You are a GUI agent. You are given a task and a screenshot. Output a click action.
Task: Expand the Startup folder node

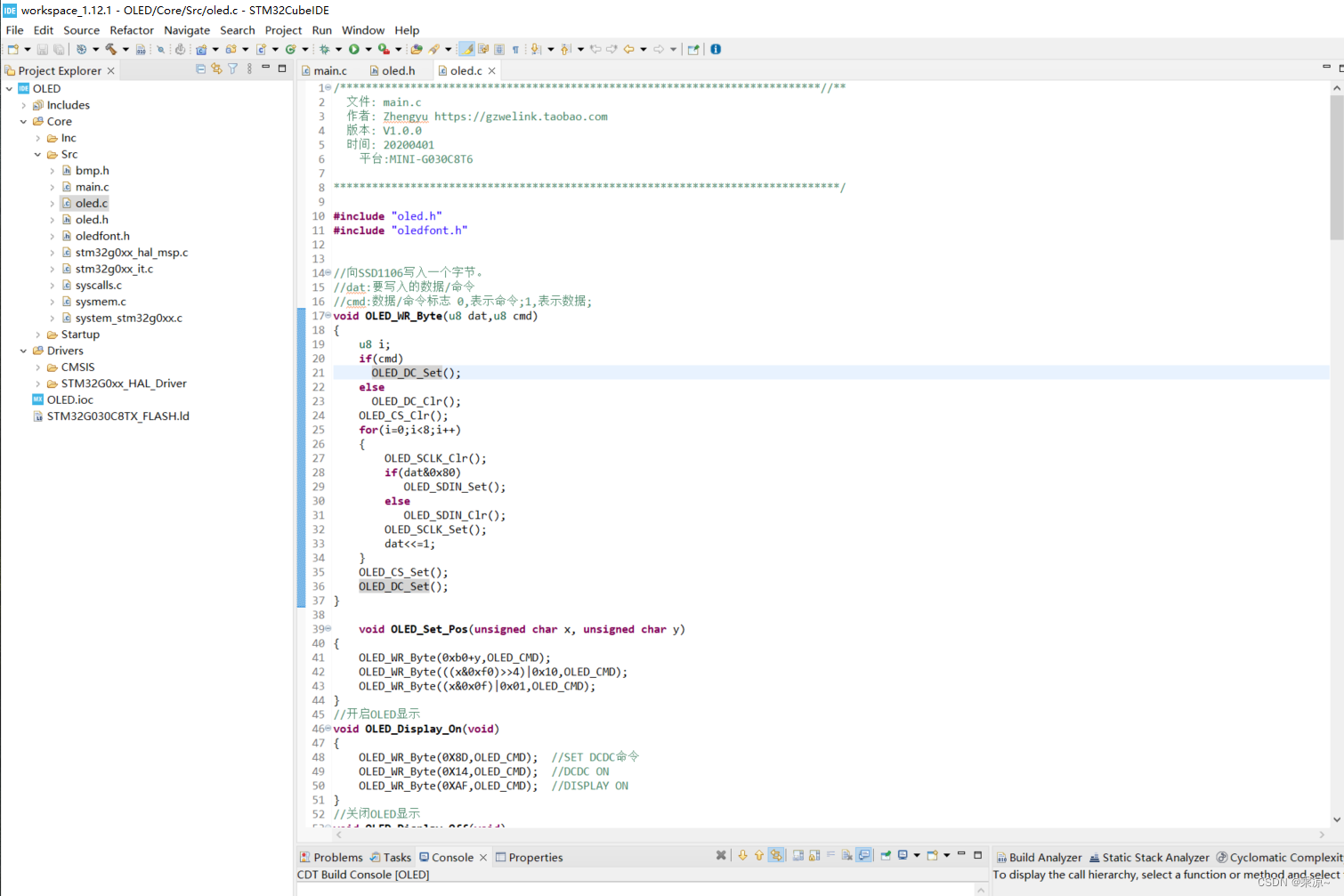[37, 335]
